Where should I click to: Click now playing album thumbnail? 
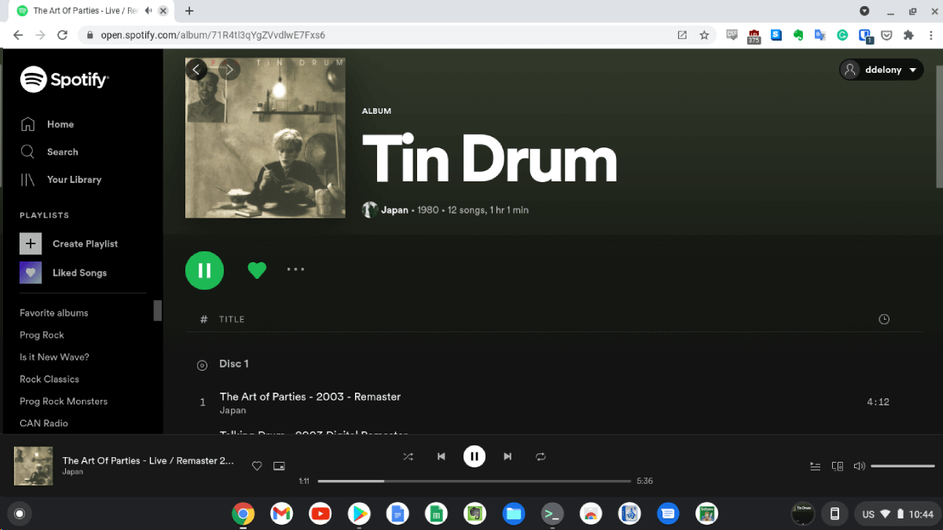33,466
